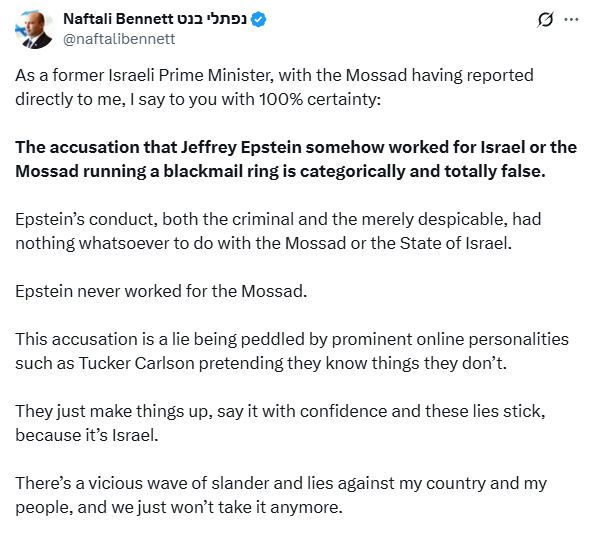Open Naftali Bennett's profile picture
This screenshot has height=534, width=591.
[x=34, y=29]
